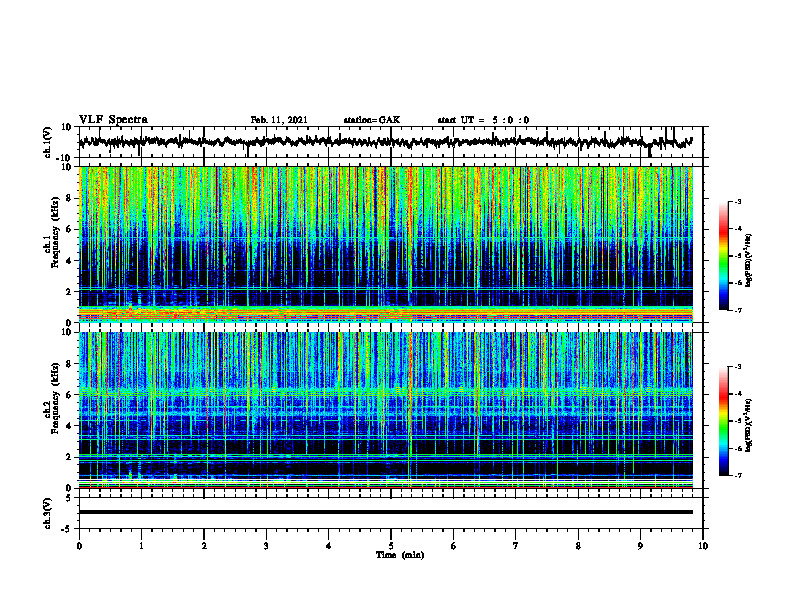Click the thick black ch.3 voltage line
This screenshot has height=612, width=792.
coord(385,512)
